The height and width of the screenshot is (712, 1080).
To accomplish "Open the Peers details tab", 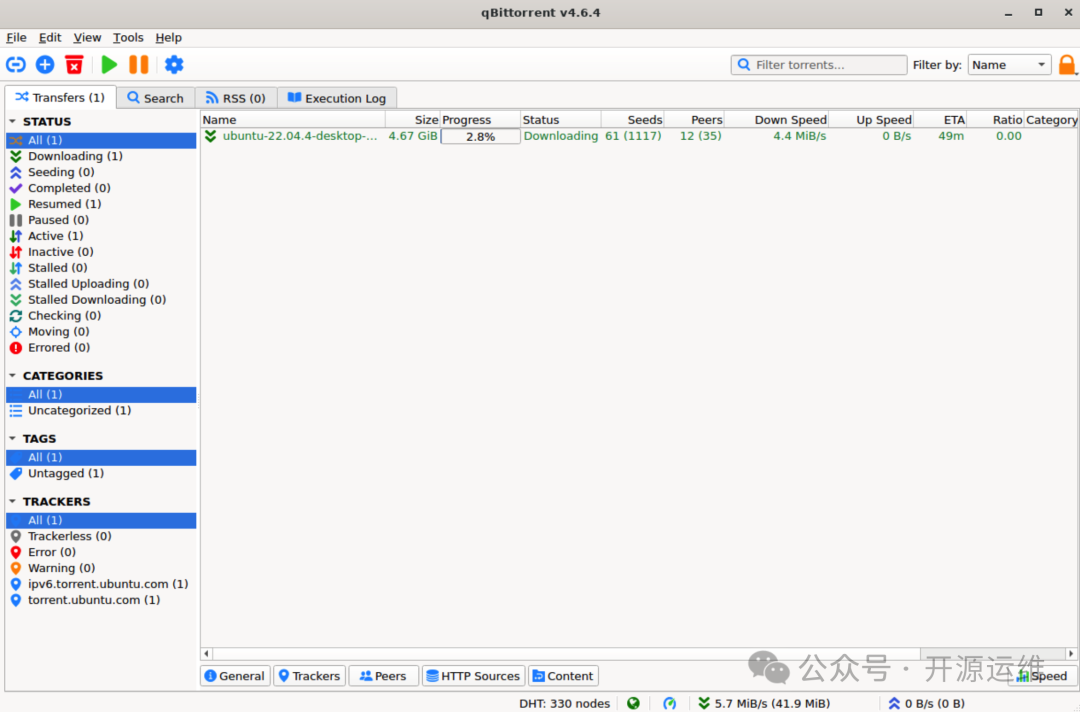I will tap(383, 676).
